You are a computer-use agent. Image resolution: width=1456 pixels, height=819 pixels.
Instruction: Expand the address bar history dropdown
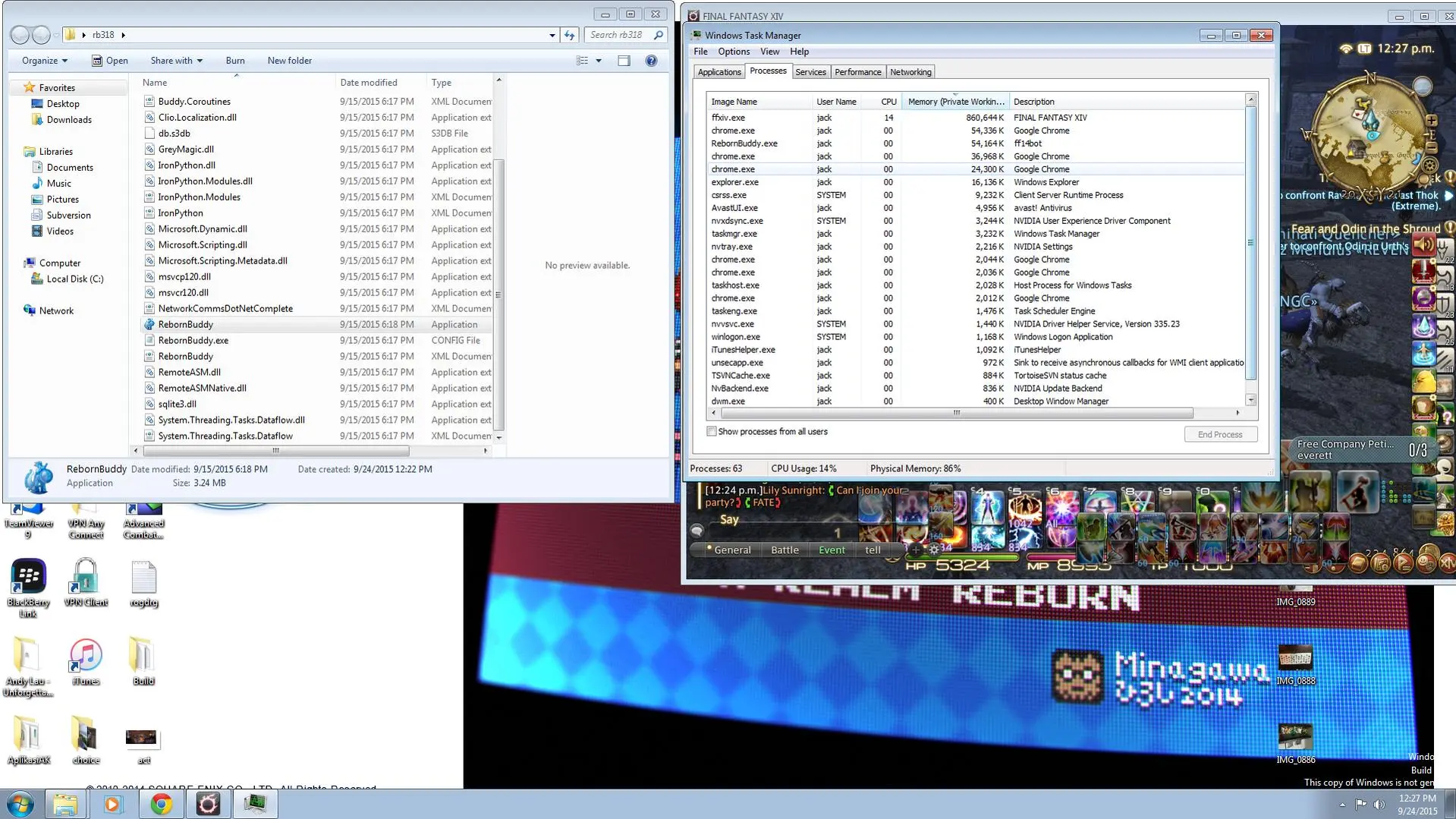tap(552, 35)
